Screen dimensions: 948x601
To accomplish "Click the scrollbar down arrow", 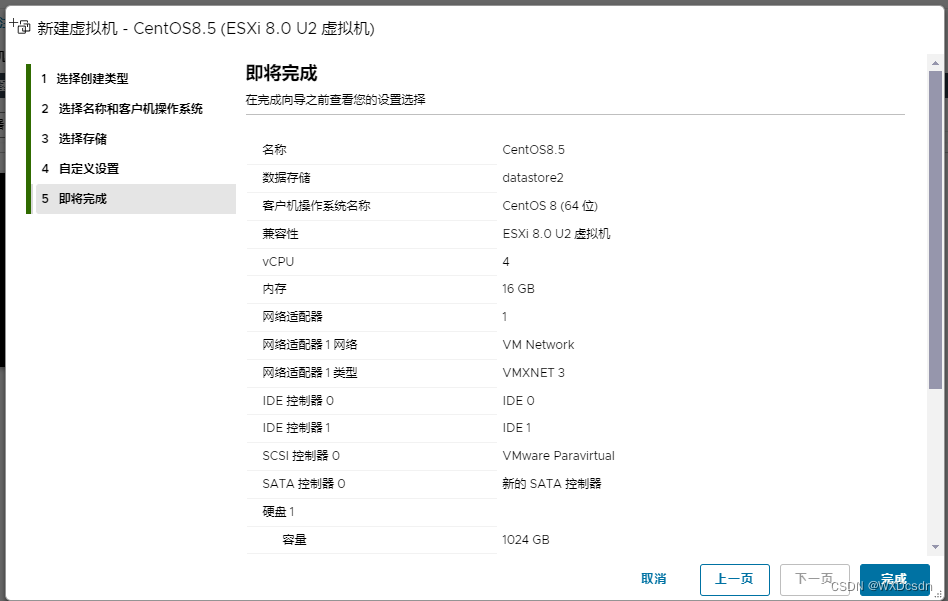I will pos(935,547).
